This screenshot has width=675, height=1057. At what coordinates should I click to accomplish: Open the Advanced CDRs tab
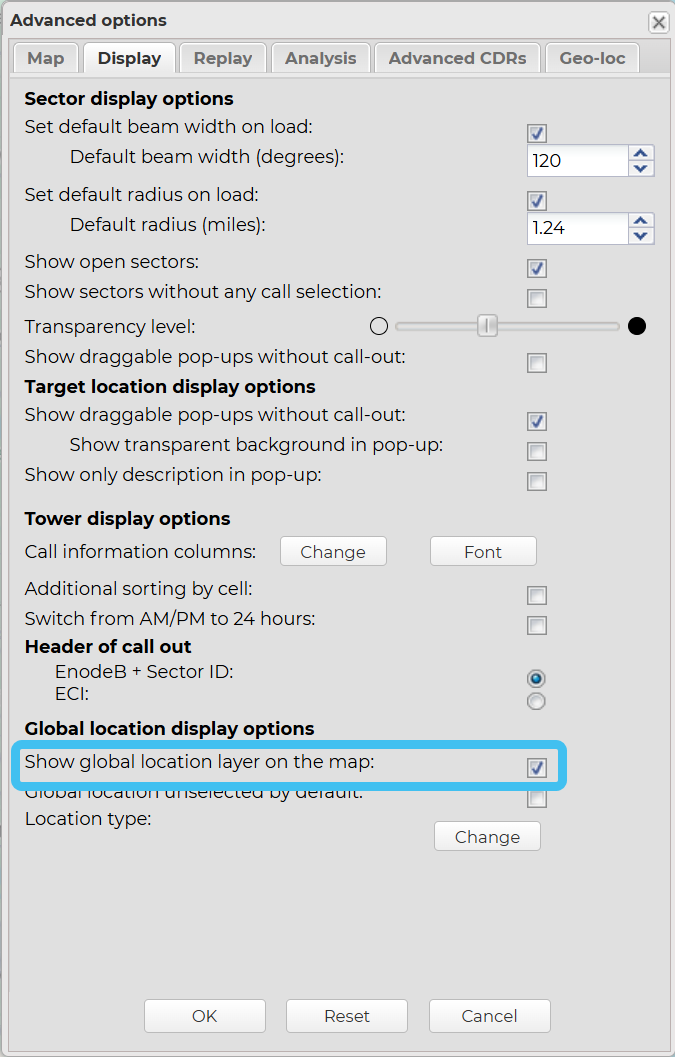457,58
